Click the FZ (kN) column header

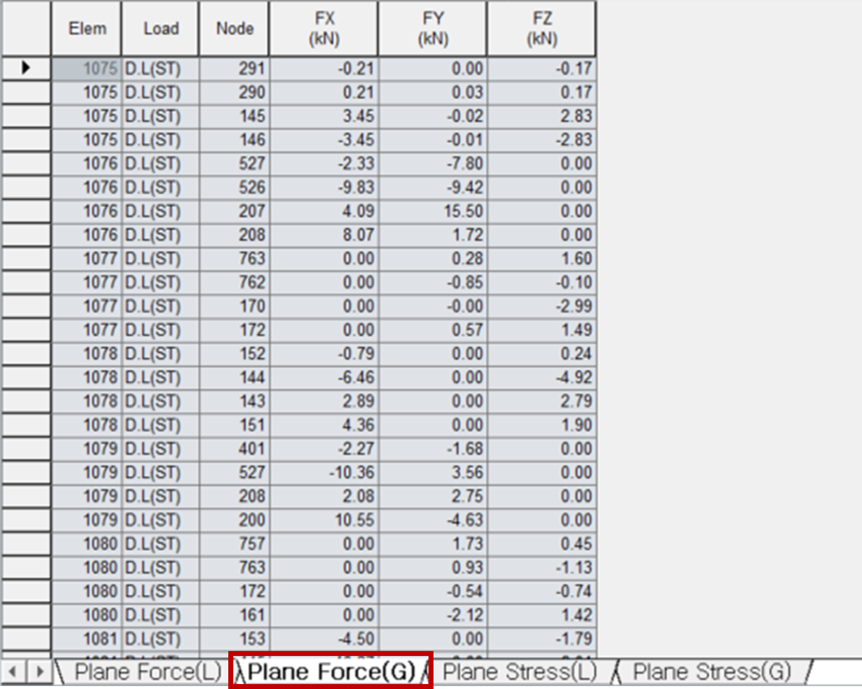pyautogui.click(x=541, y=28)
